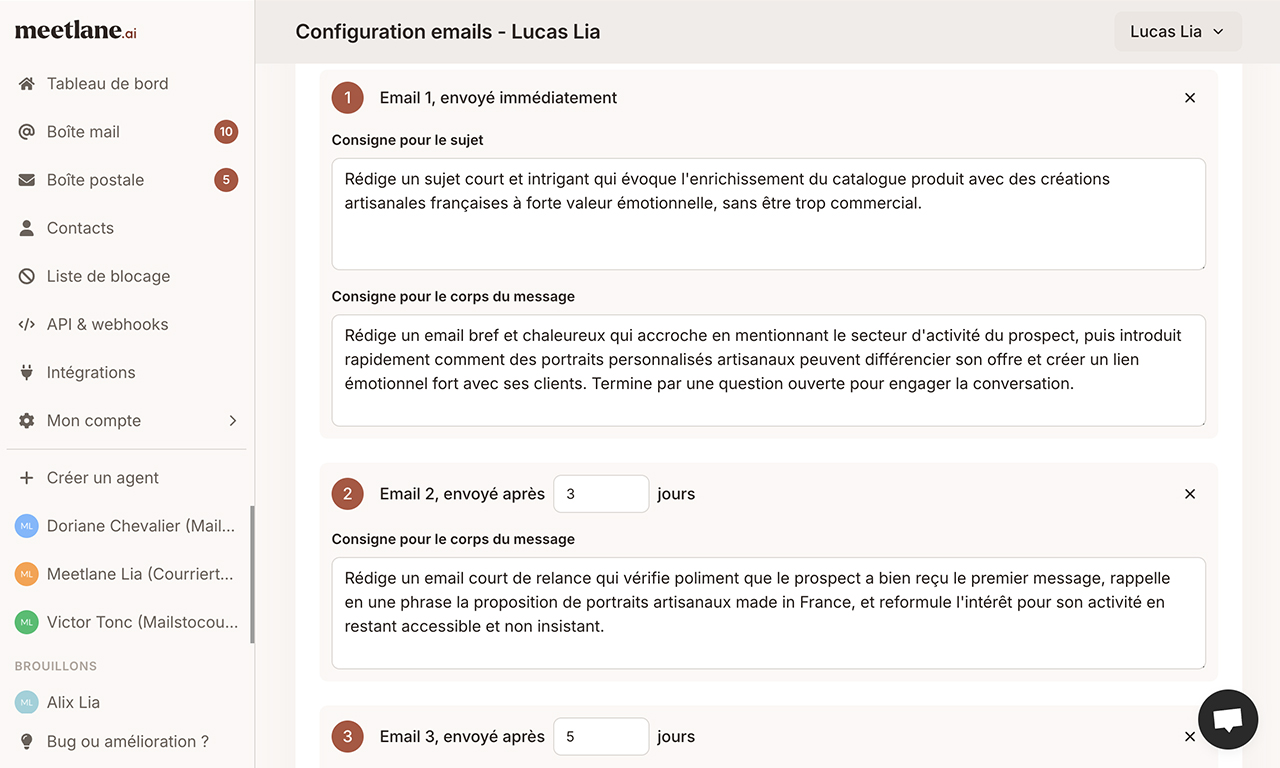The height and width of the screenshot is (768, 1280).
Task: Expand the Mon compte submenu
Action: 94,420
